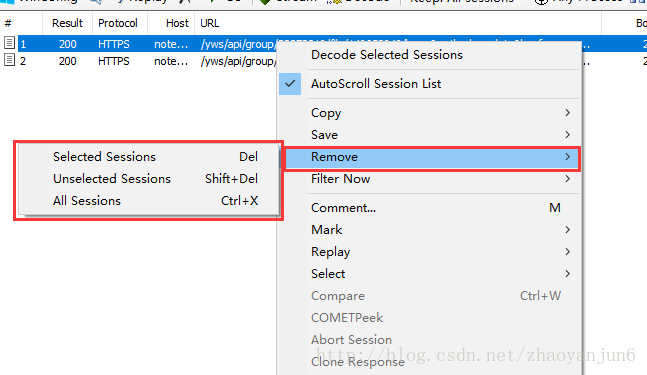Expand the Filter Now submenu arrow
This screenshot has width=647, height=375.
pos(567,179)
